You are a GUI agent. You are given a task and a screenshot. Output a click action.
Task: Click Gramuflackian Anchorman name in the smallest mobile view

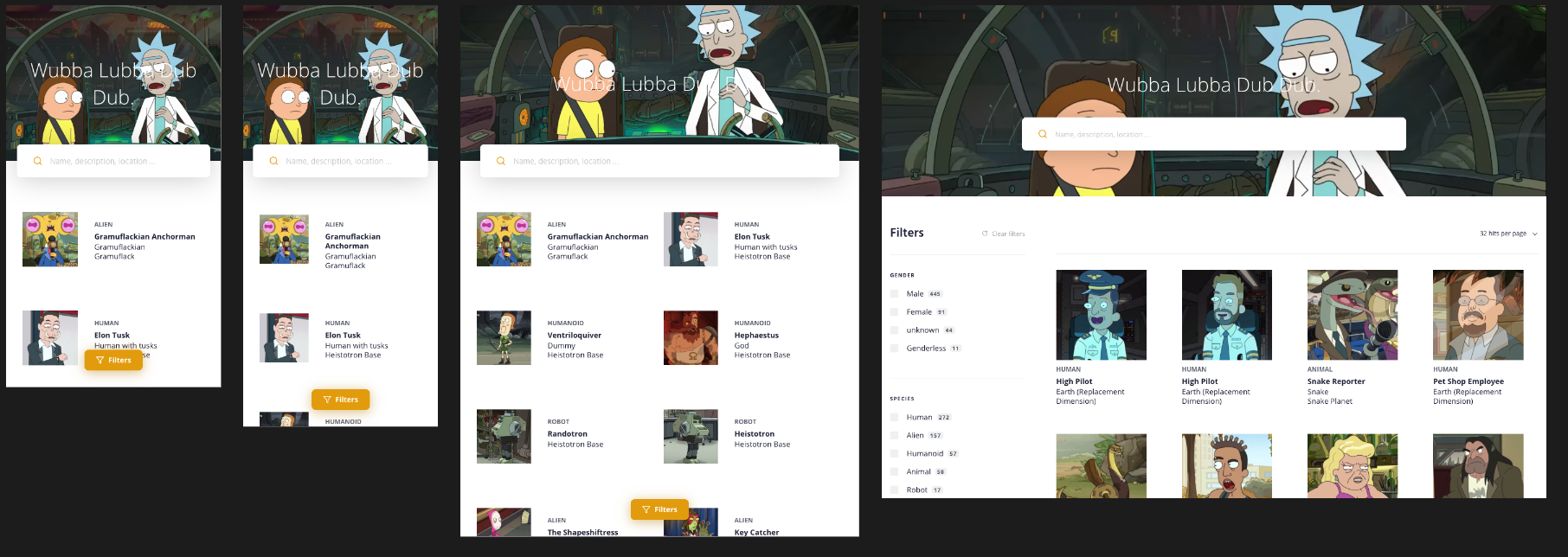145,237
